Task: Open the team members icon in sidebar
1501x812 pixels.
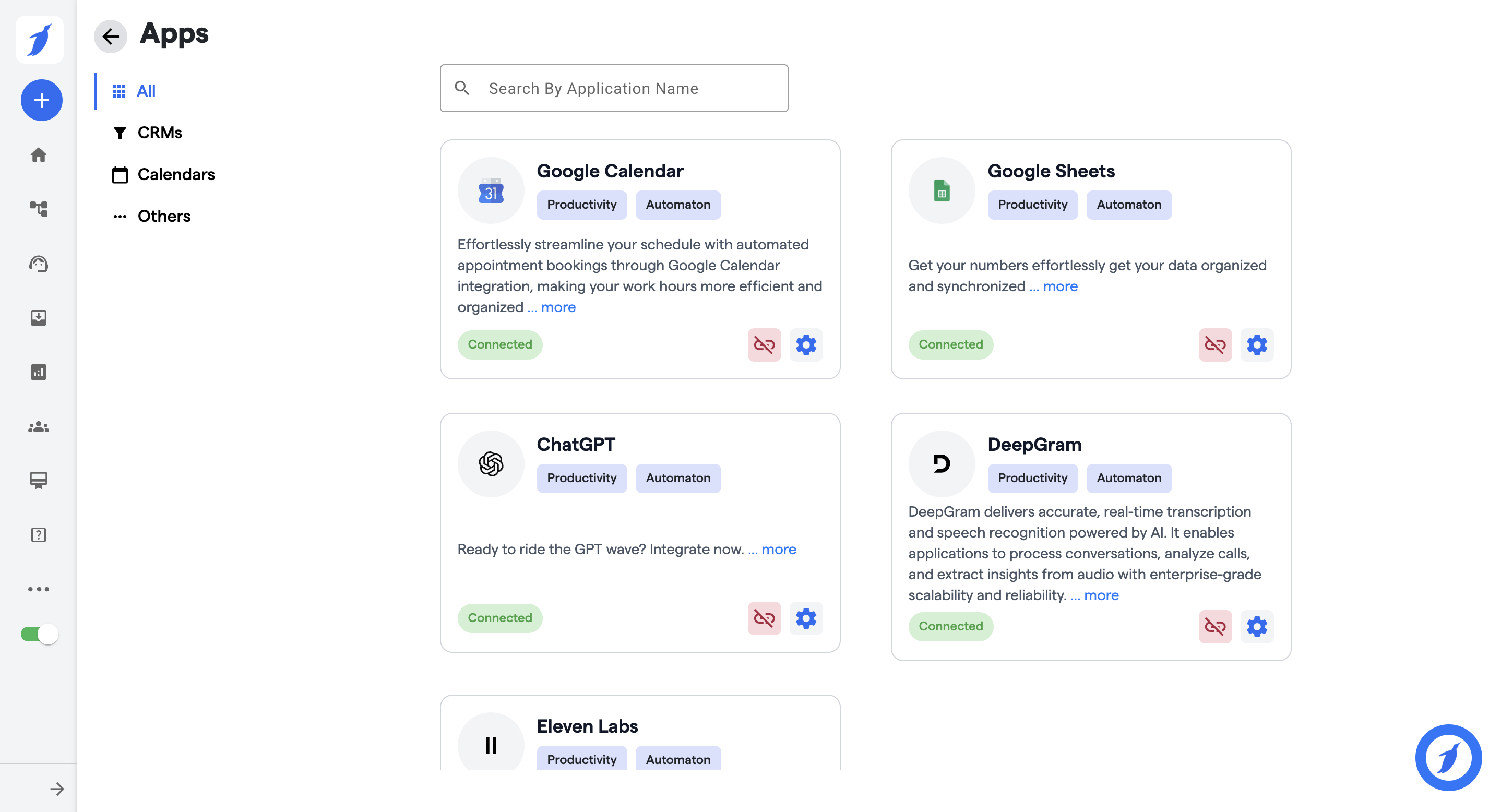Action: point(39,427)
